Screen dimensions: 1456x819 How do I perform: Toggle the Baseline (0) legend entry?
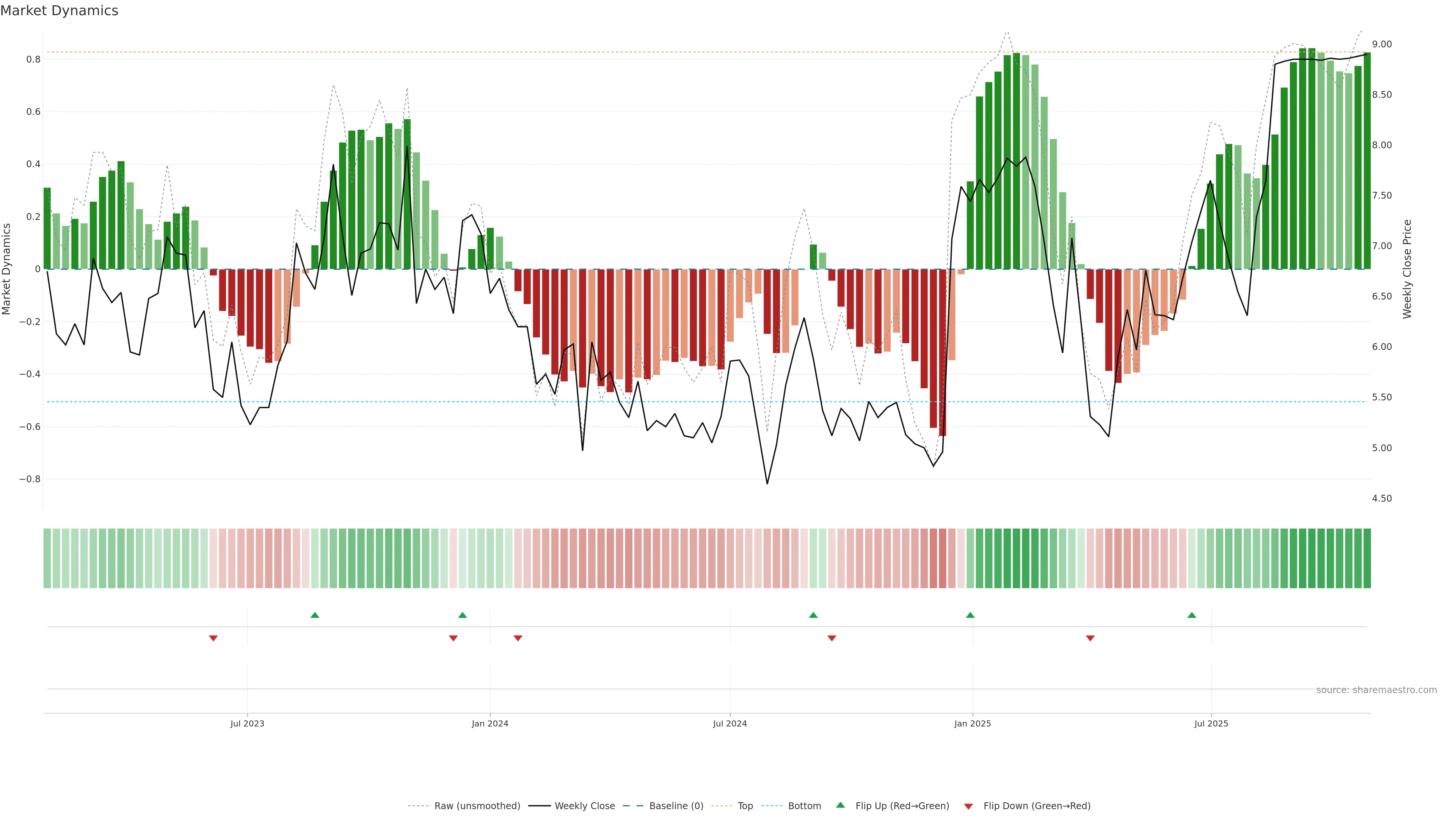[676, 806]
